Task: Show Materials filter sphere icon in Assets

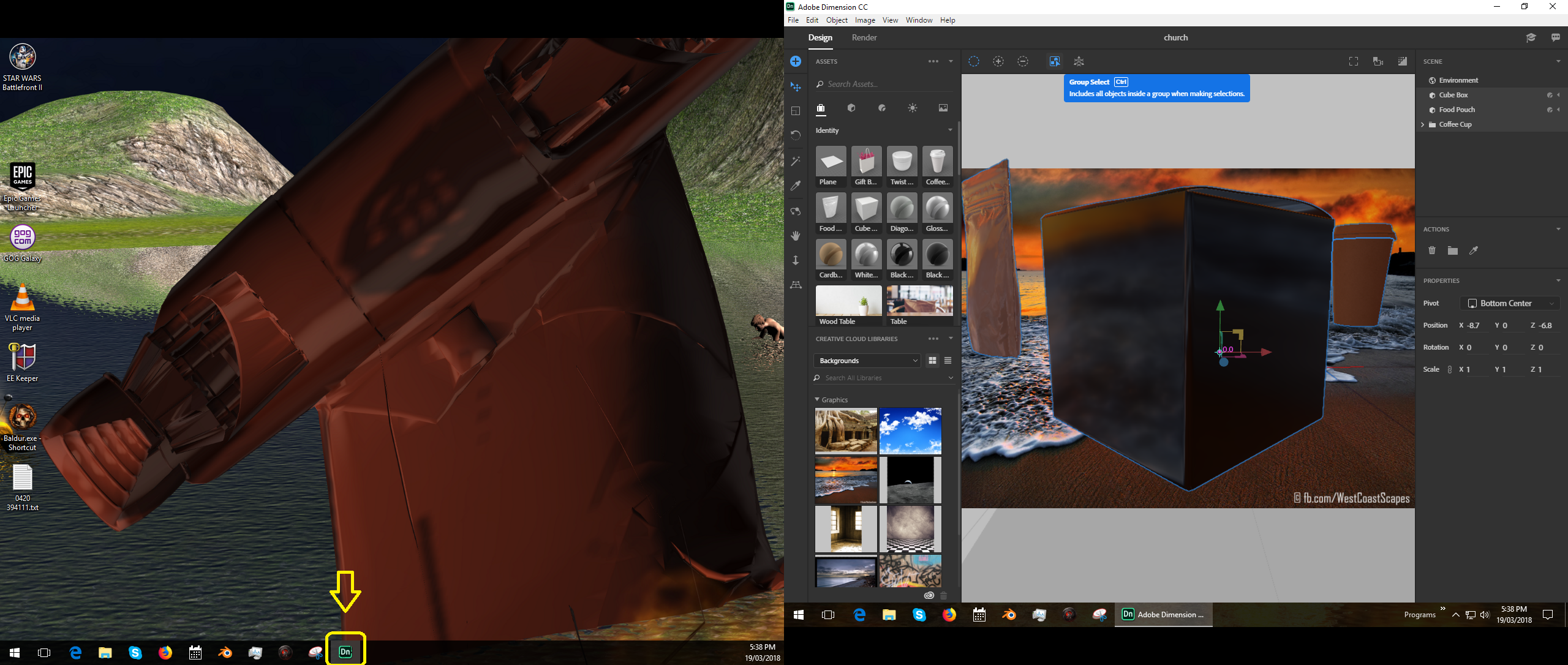Action: [882, 108]
